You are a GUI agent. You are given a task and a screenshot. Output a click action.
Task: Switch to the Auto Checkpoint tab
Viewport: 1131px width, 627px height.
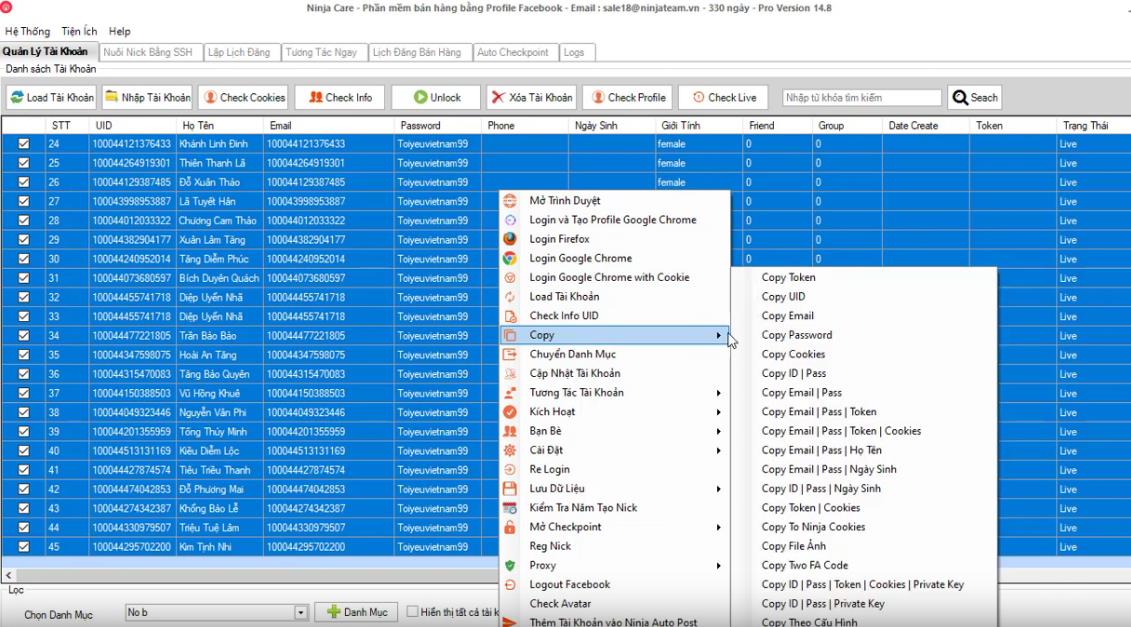(513, 53)
